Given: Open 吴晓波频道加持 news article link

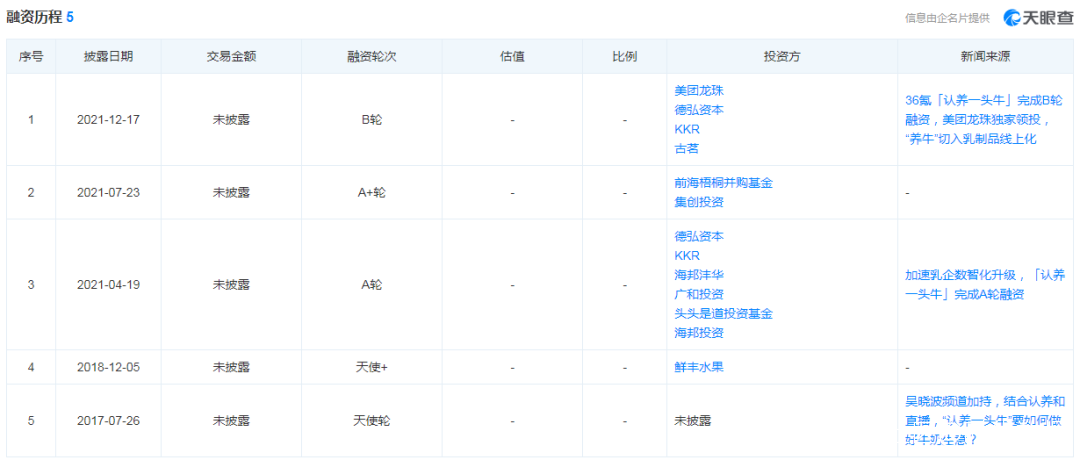Looking at the screenshot, I should (984, 419).
